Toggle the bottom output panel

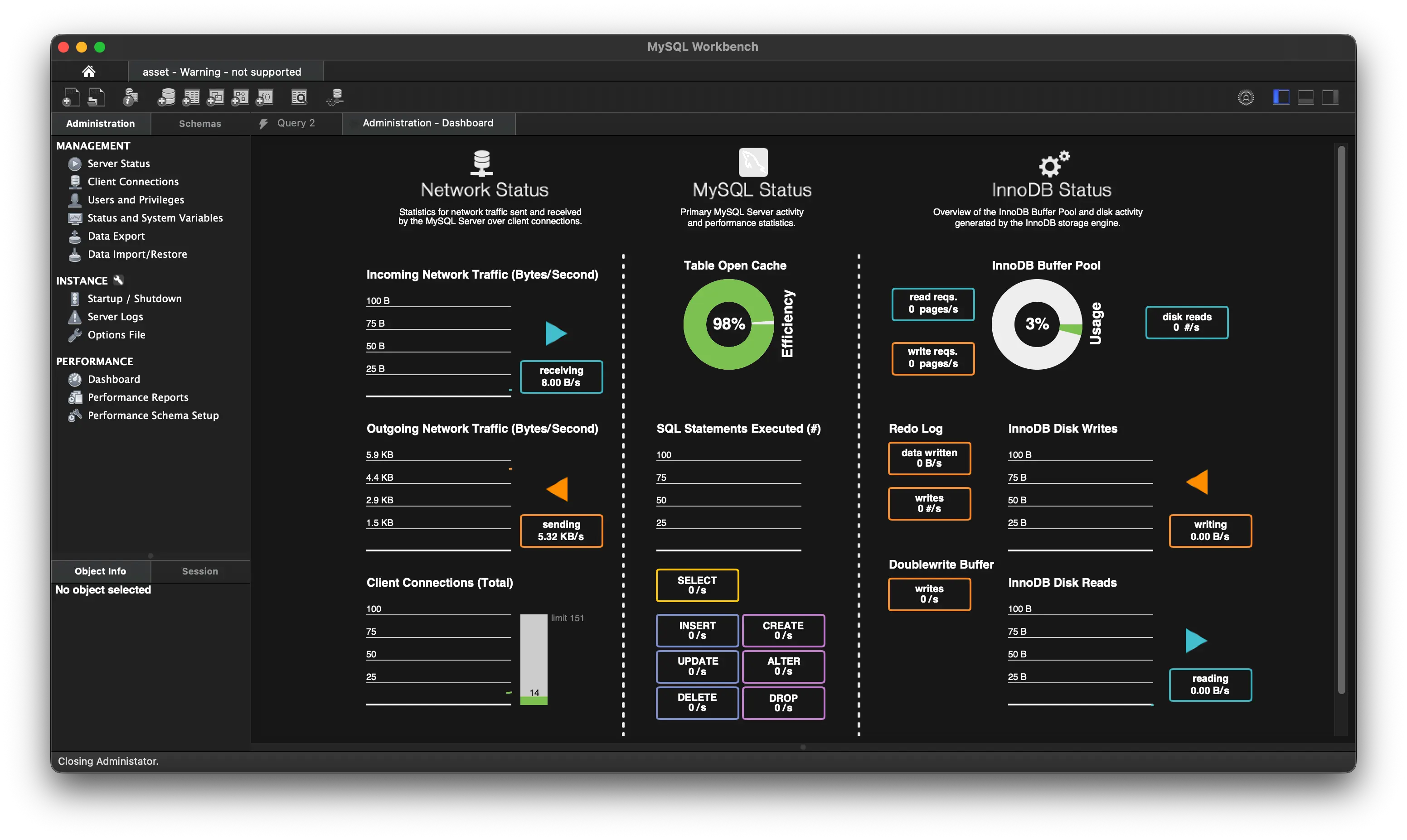tap(1305, 97)
